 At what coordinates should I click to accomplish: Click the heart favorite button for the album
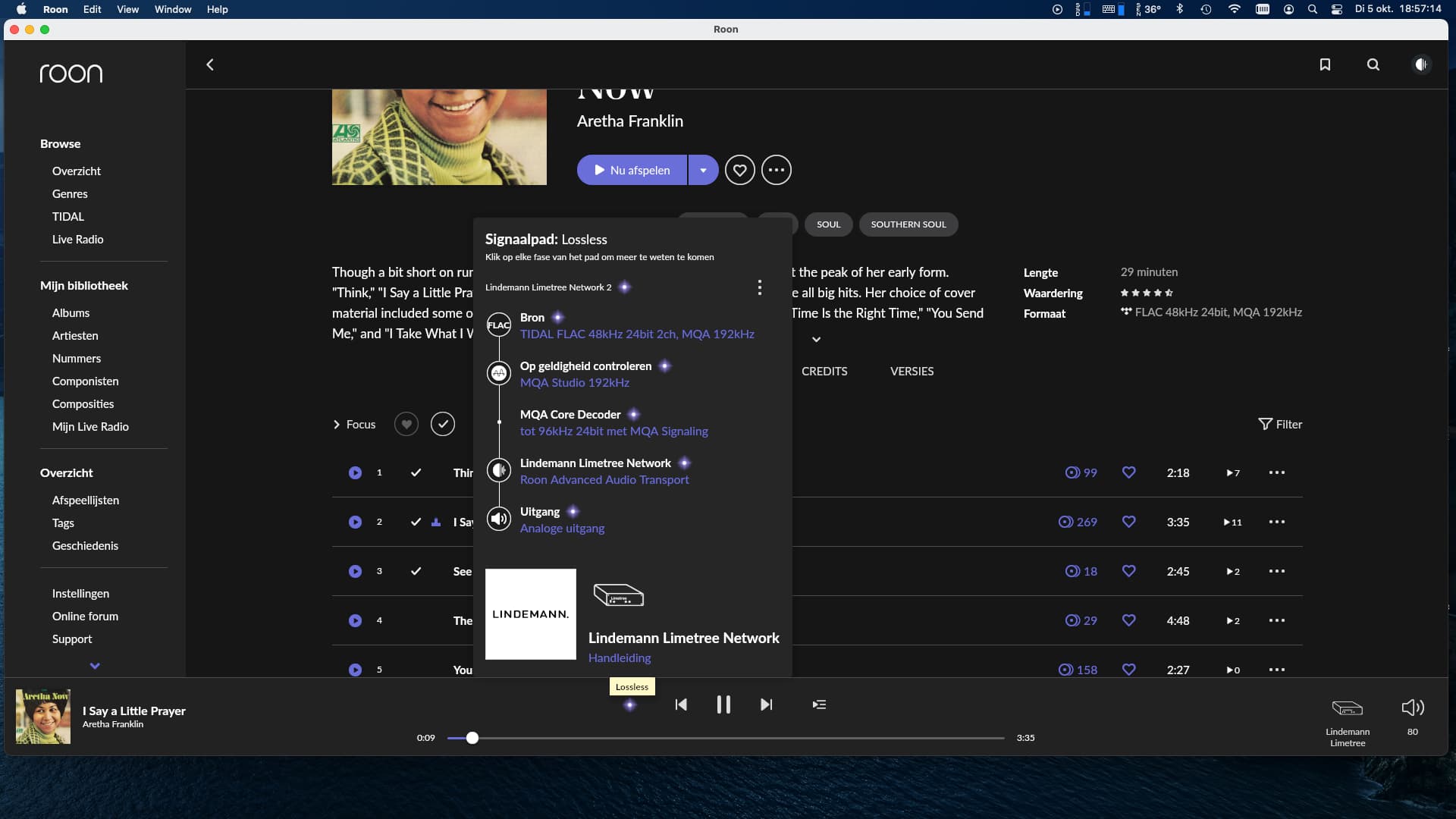tap(740, 170)
